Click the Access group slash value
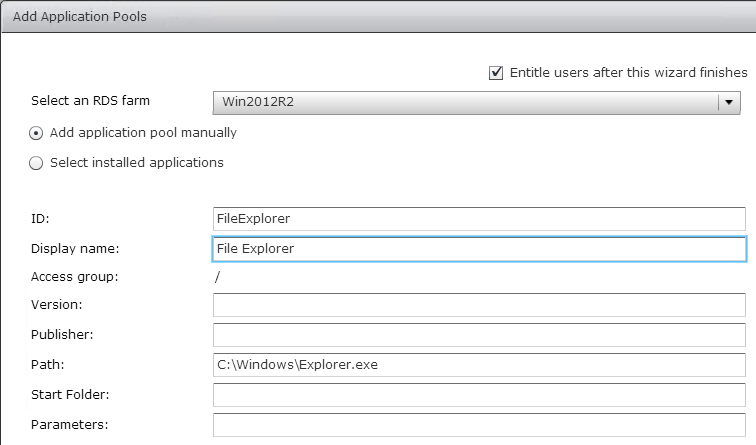 coord(217,277)
